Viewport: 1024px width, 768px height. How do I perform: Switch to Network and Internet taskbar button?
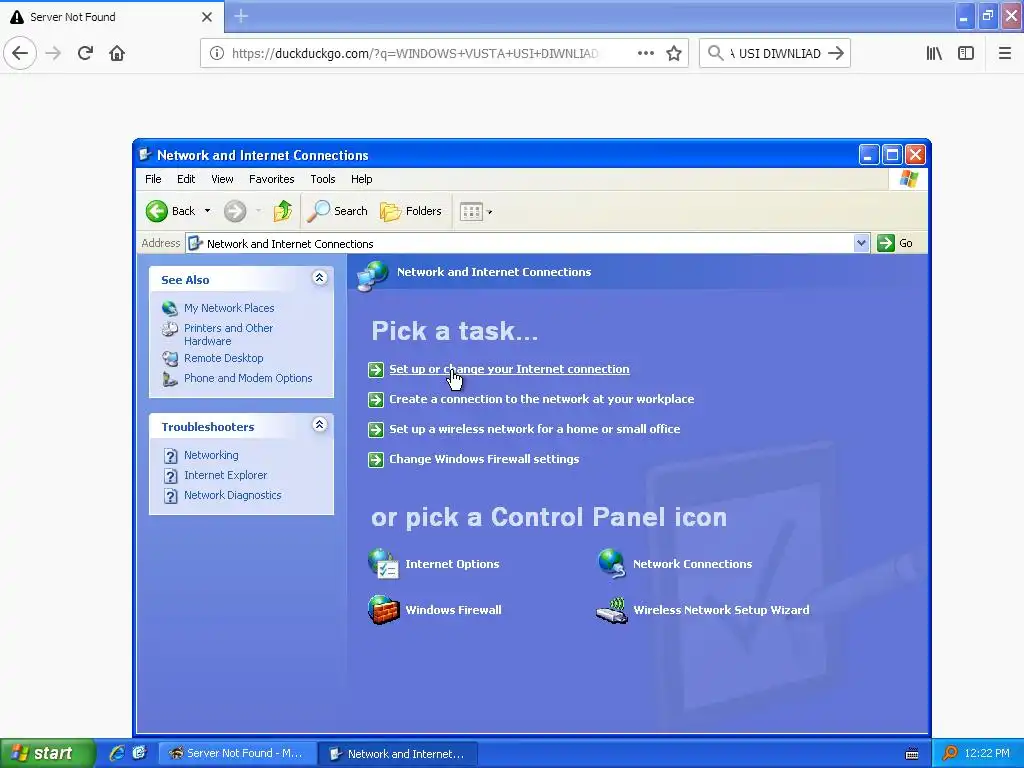point(398,754)
